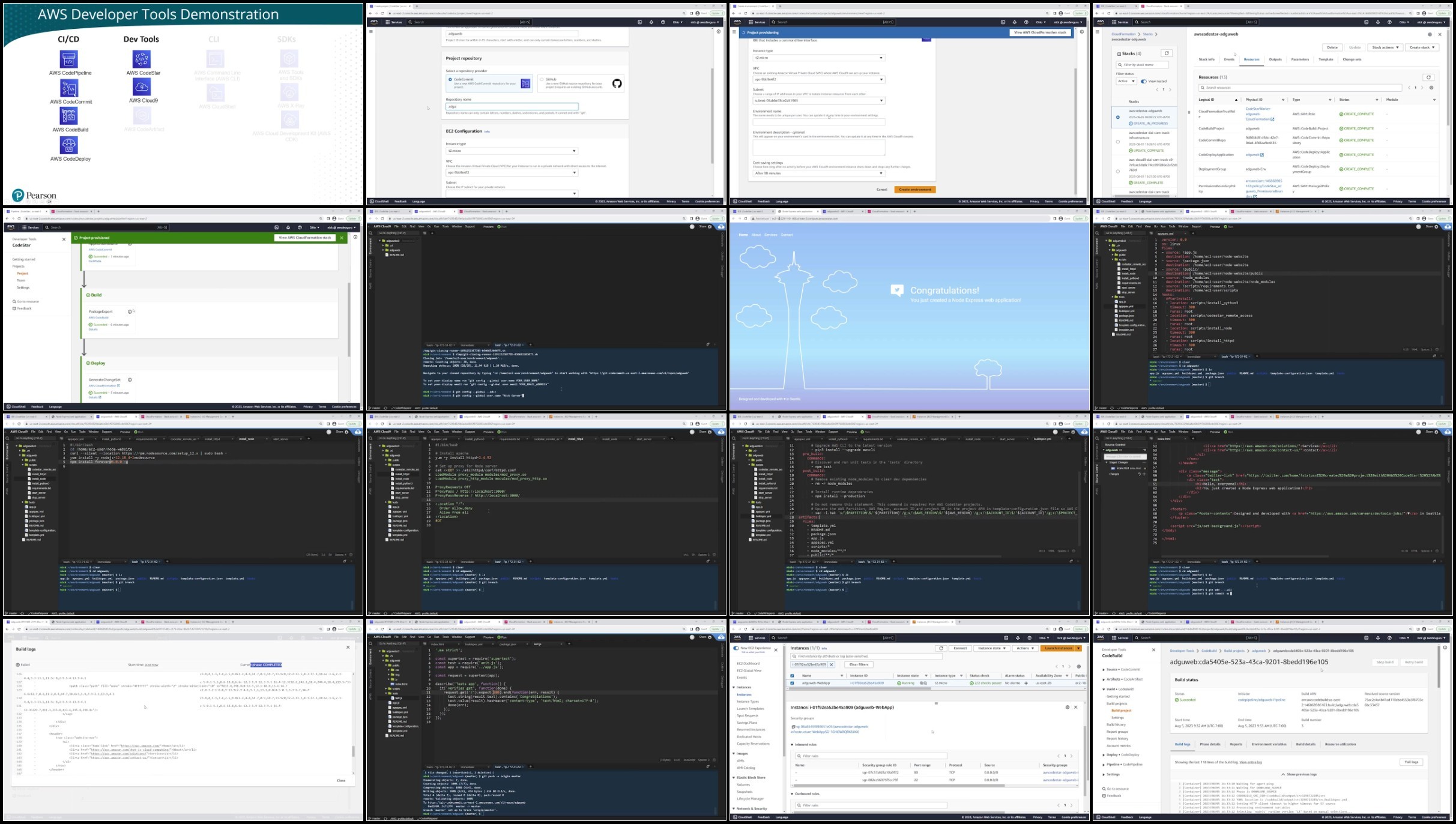
Task: Click the vertical scrollbar of the create project form
Action: point(713,115)
